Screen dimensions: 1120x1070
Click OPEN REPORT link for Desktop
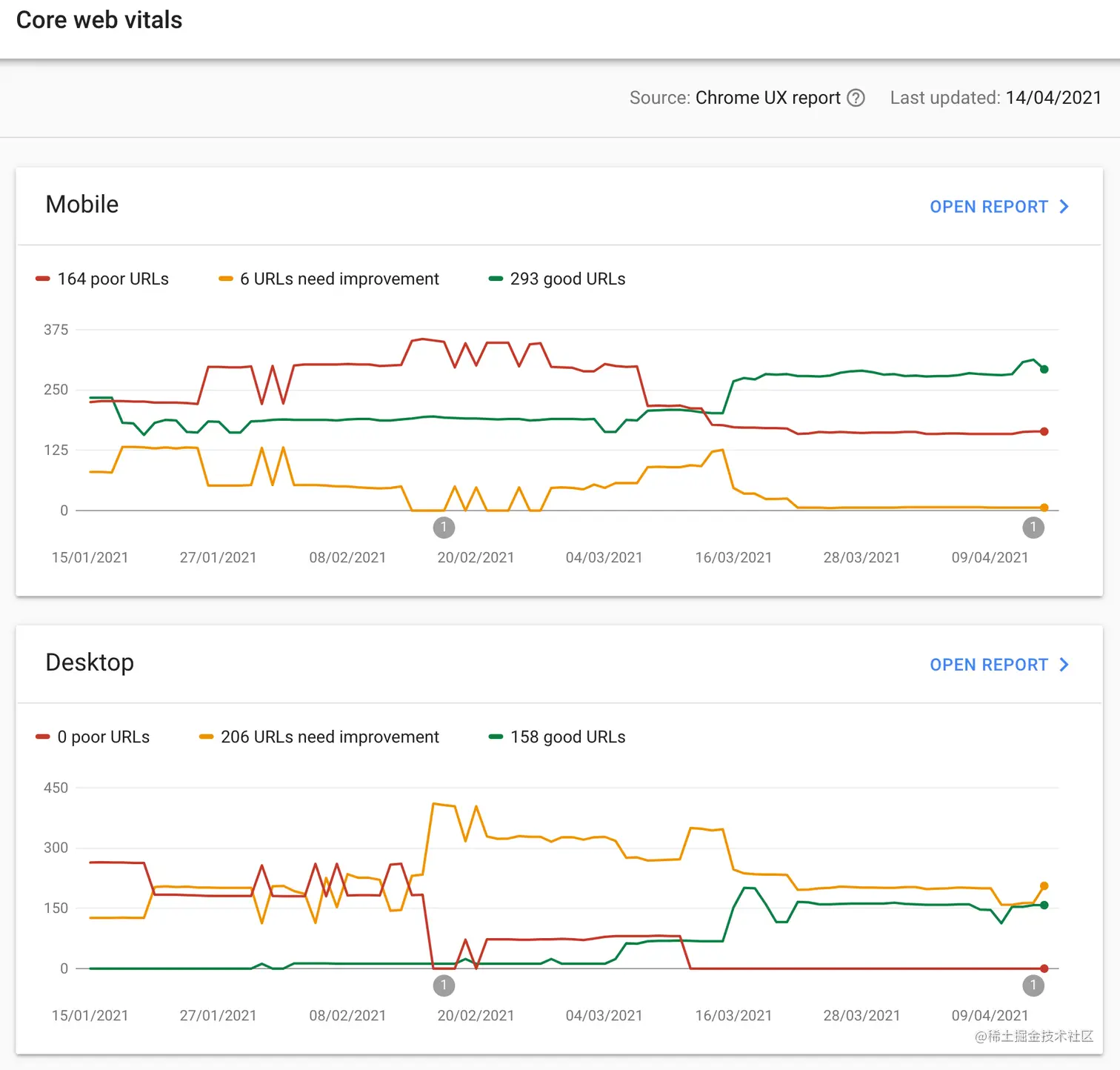(988, 665)
